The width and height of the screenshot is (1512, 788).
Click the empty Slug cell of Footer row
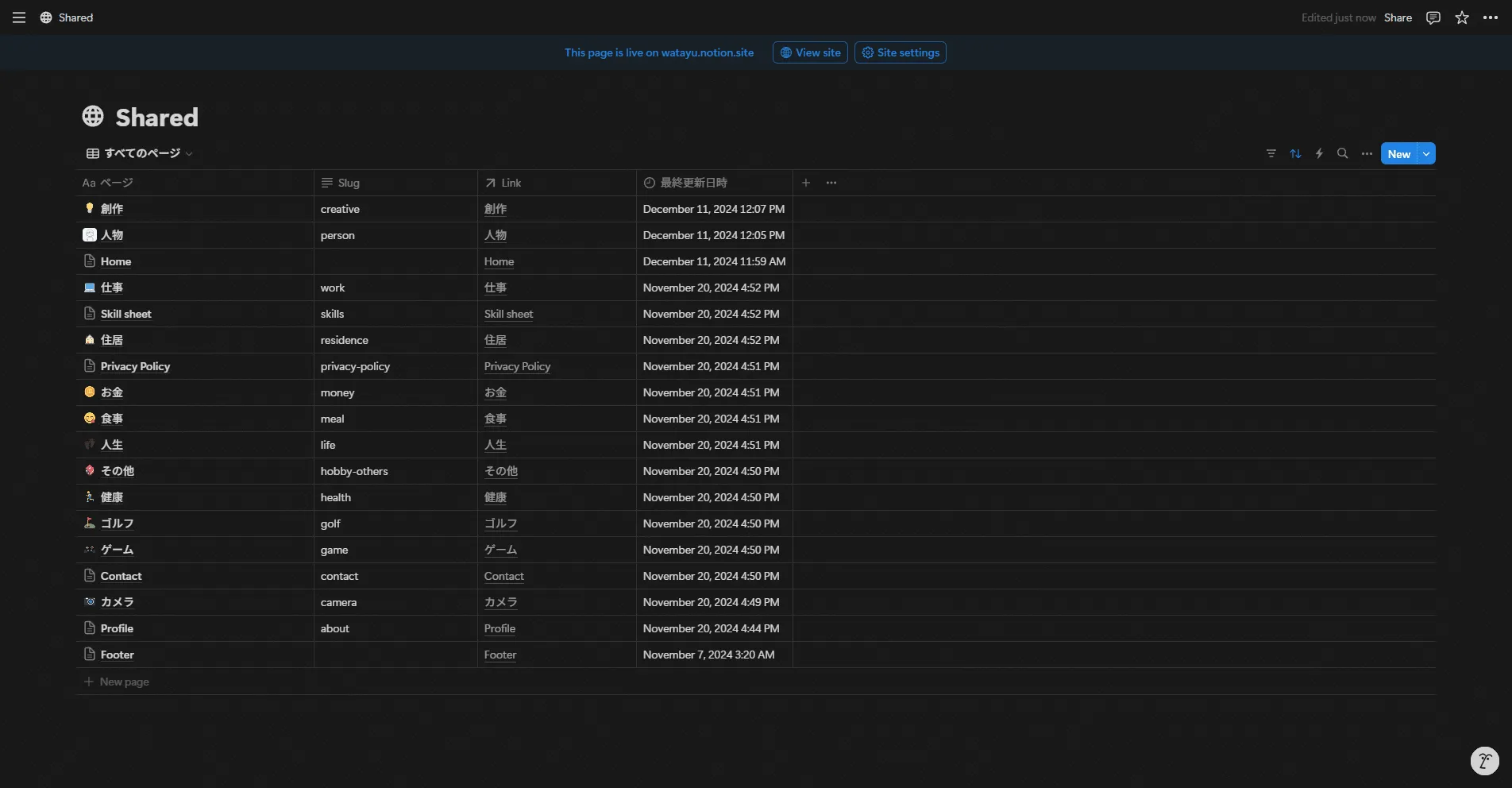point(395,655)
